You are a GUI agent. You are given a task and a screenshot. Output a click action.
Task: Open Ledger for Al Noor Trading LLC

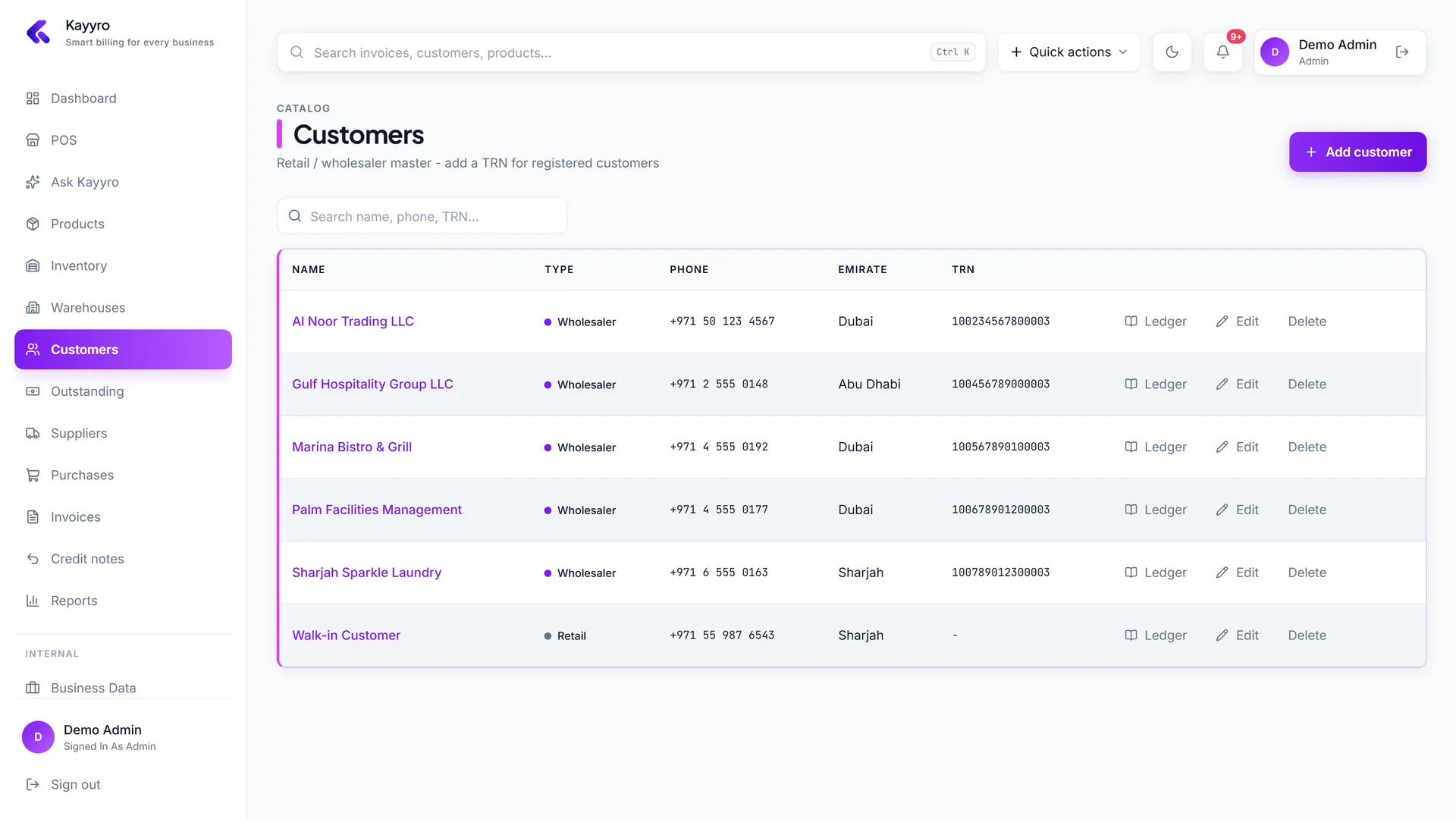click(x=1155, y=322)
